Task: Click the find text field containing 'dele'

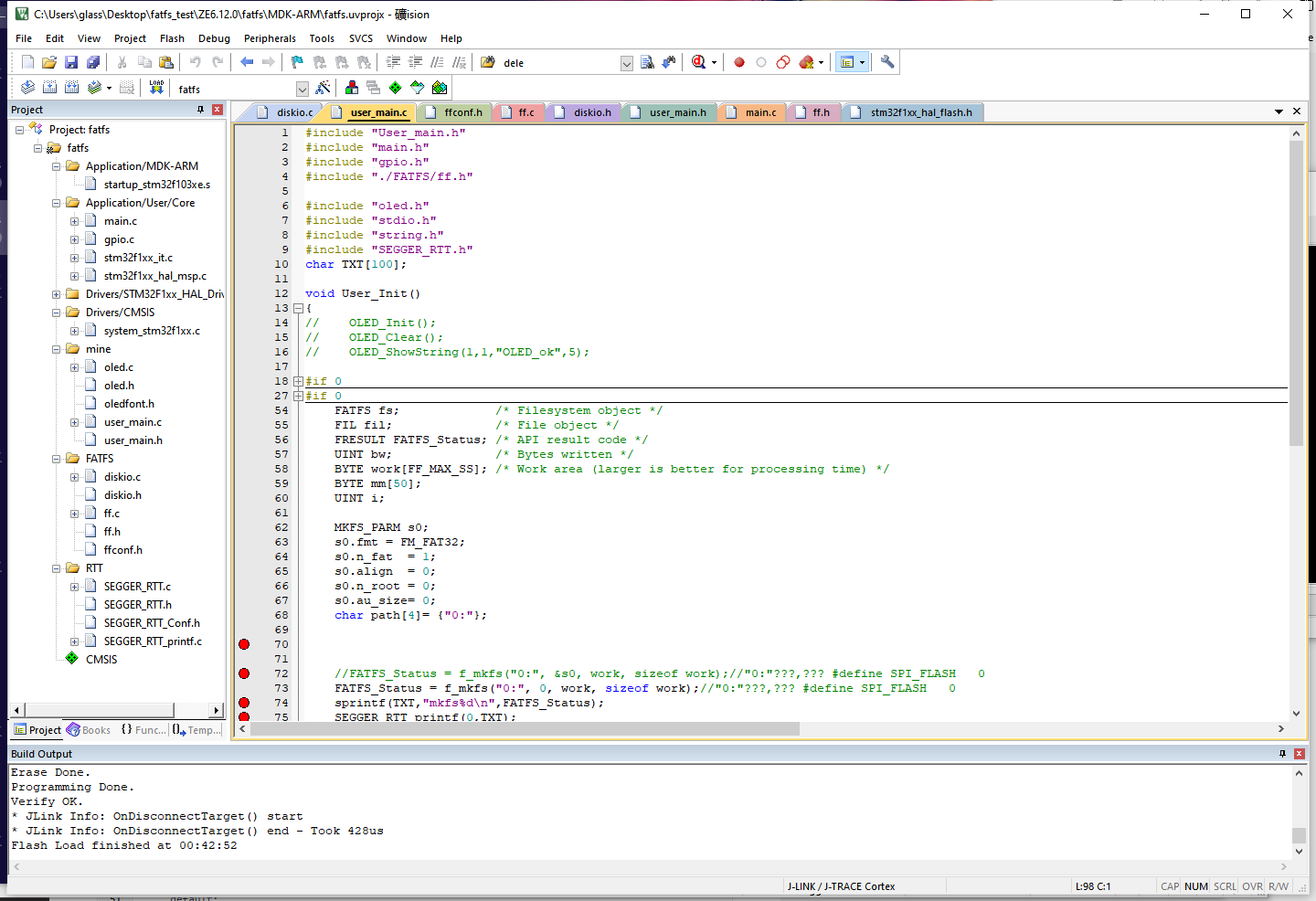Action: pyautogui.click(x=557, y=63)
